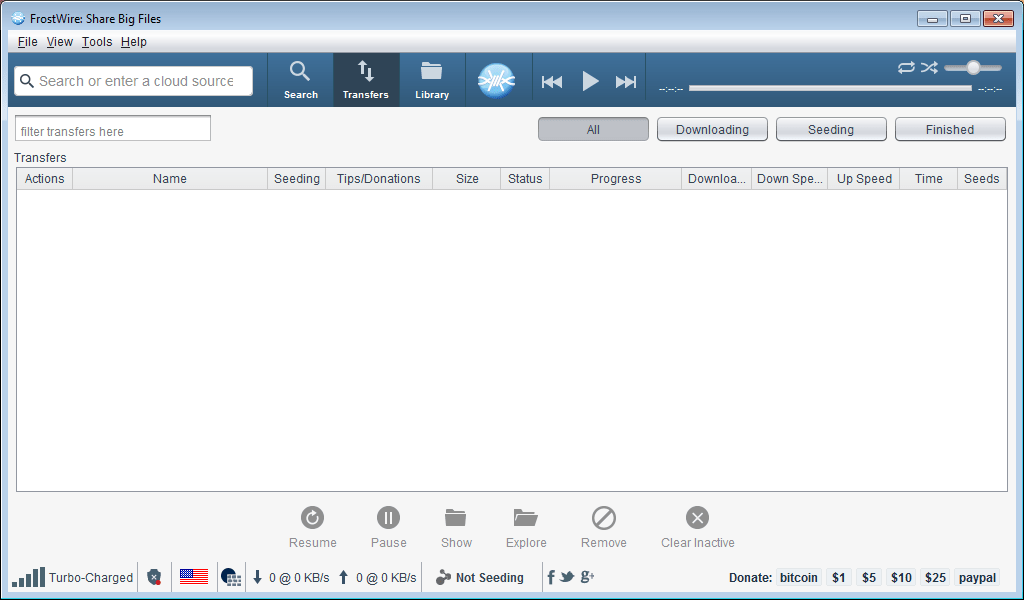The height and width of the screenshot is (600, 1024).
Task: Donate $1
Action: pyautogui.click(x=839, y=577)
